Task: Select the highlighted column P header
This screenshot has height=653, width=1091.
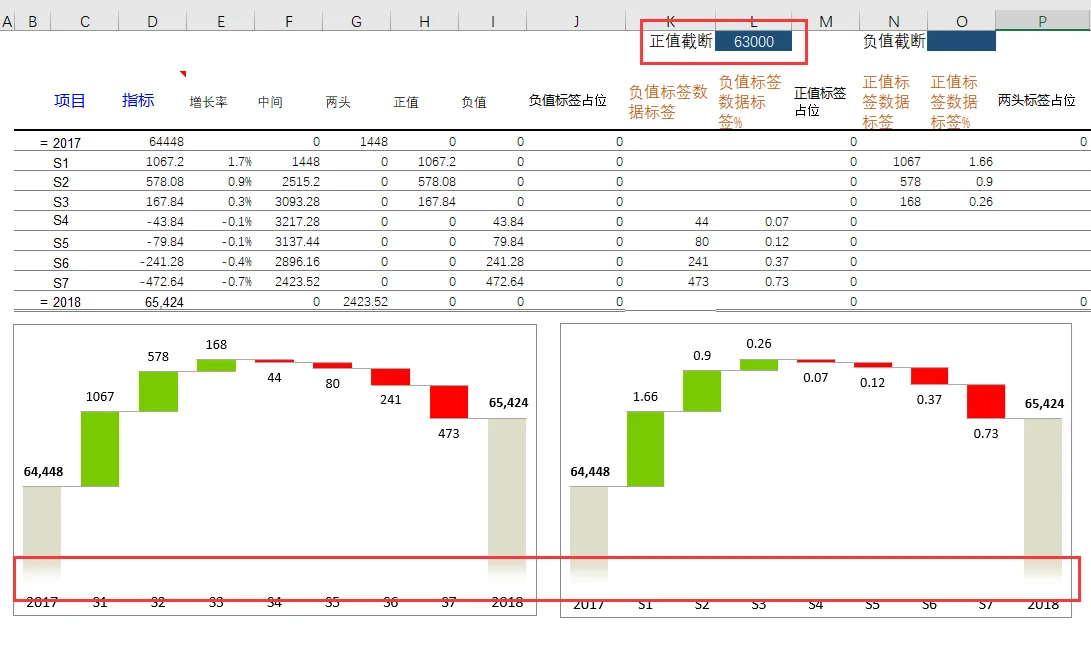Action: coord(1042,21)
